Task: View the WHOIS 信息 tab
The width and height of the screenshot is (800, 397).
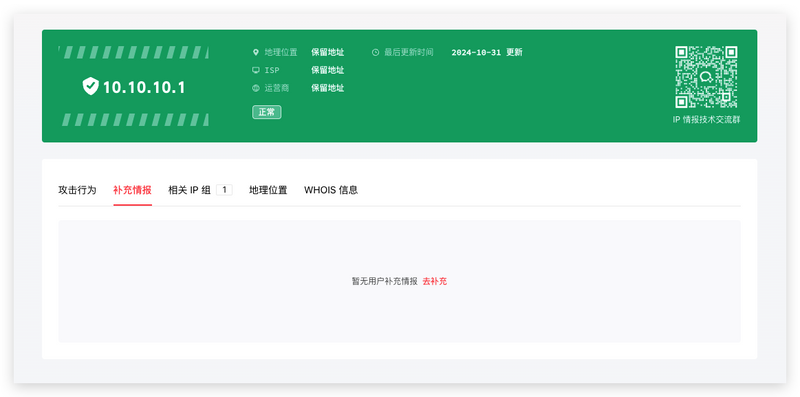Action: tap(331, 190)
